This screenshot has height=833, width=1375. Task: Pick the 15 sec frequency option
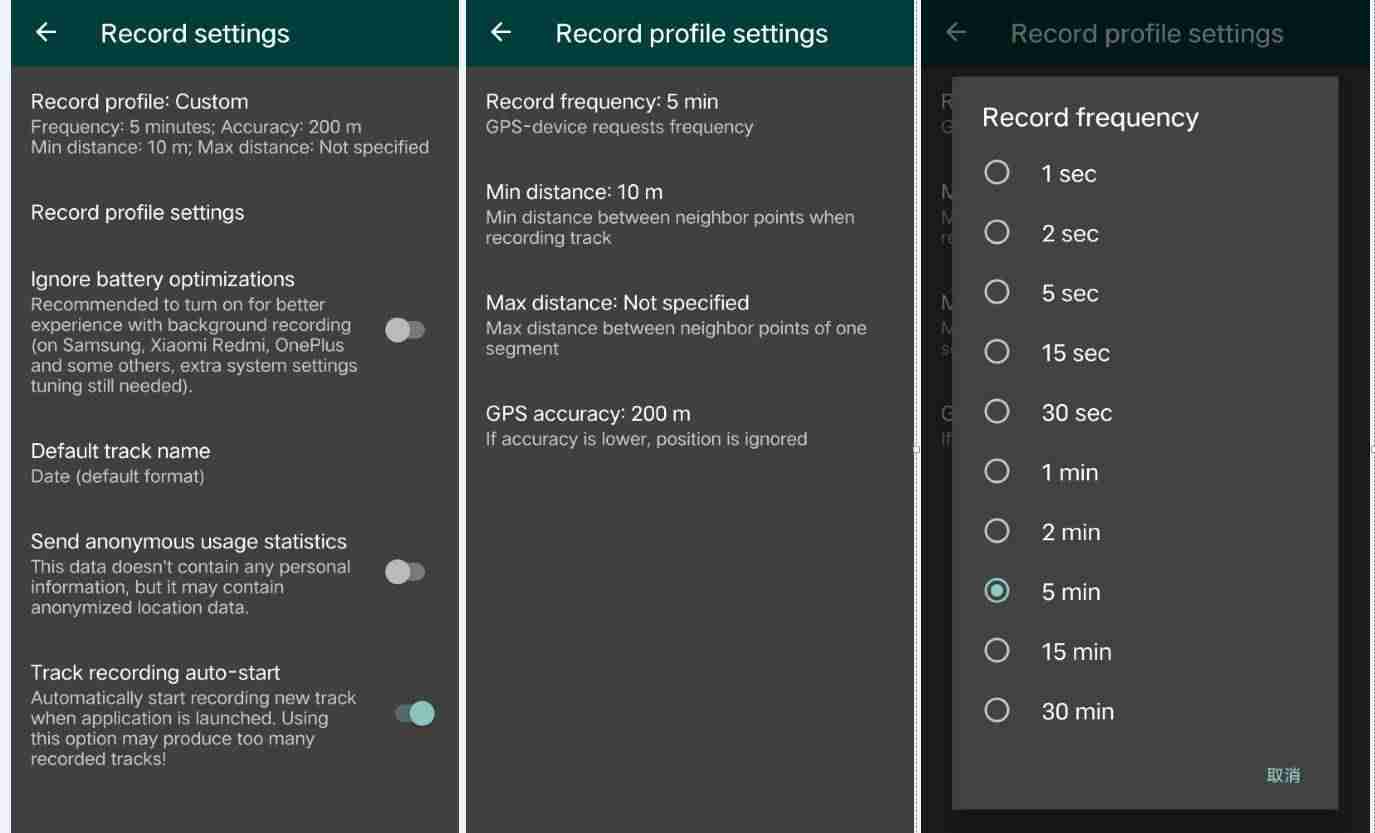997,352
